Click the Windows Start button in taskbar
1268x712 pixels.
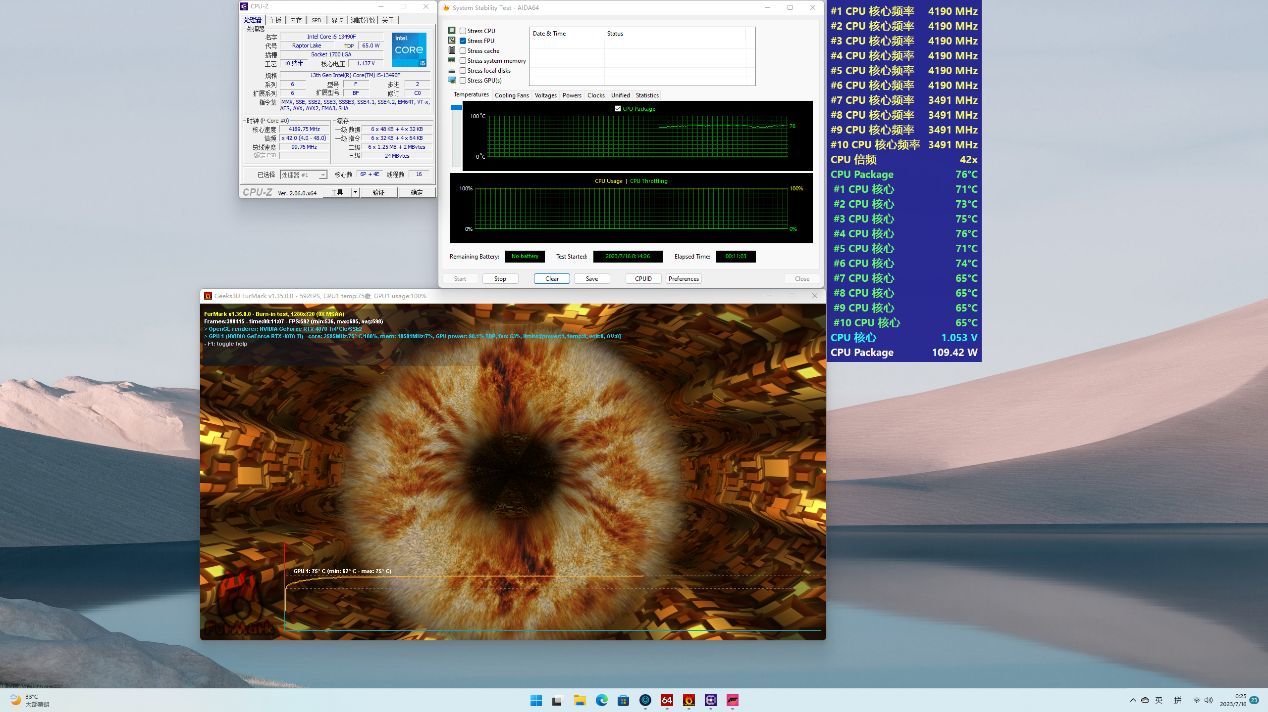tap(536, 700)
